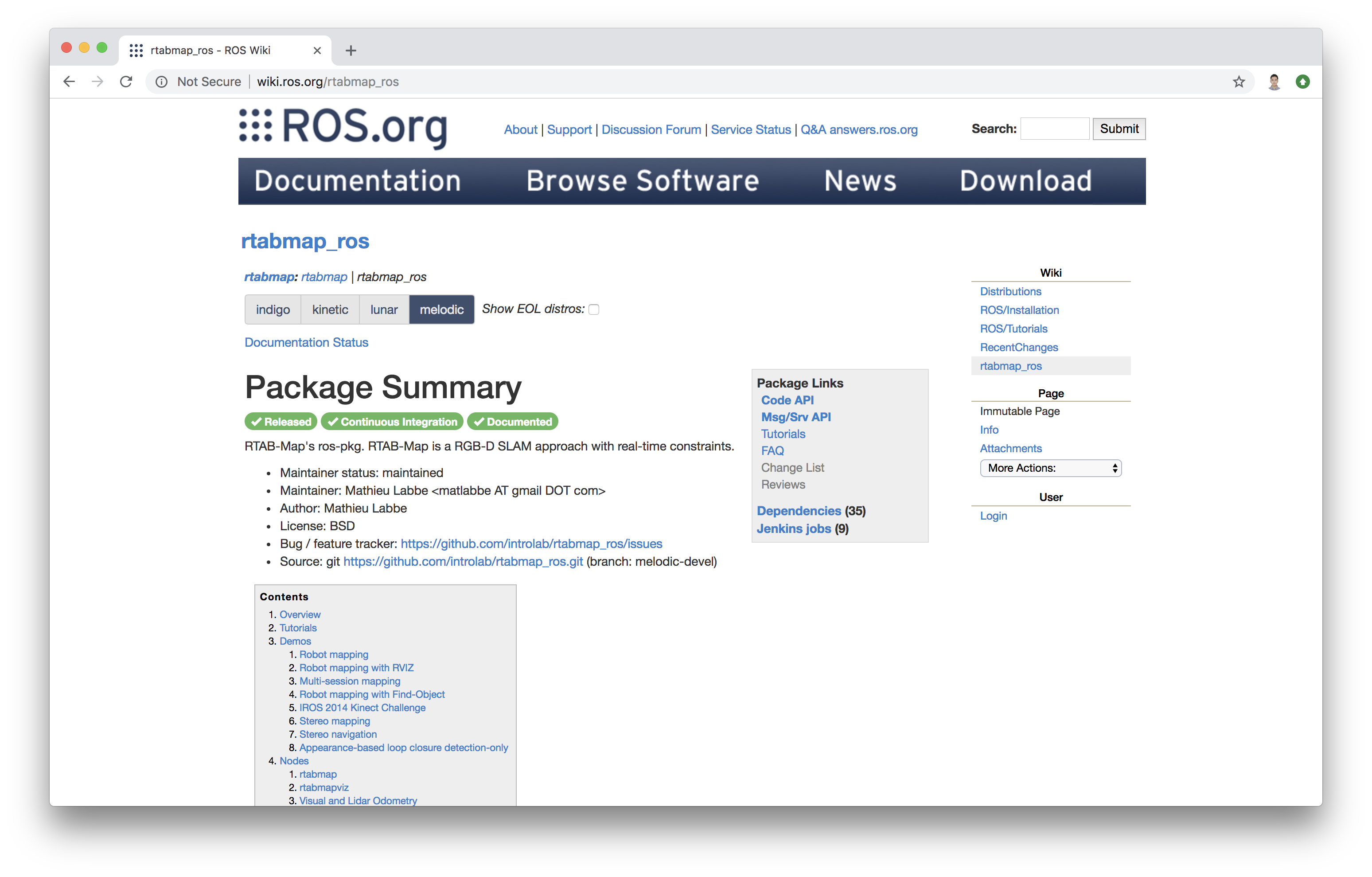Open the Support link
The width and height of the screenshot is (1372, 877).
click(x=569, y=129)
